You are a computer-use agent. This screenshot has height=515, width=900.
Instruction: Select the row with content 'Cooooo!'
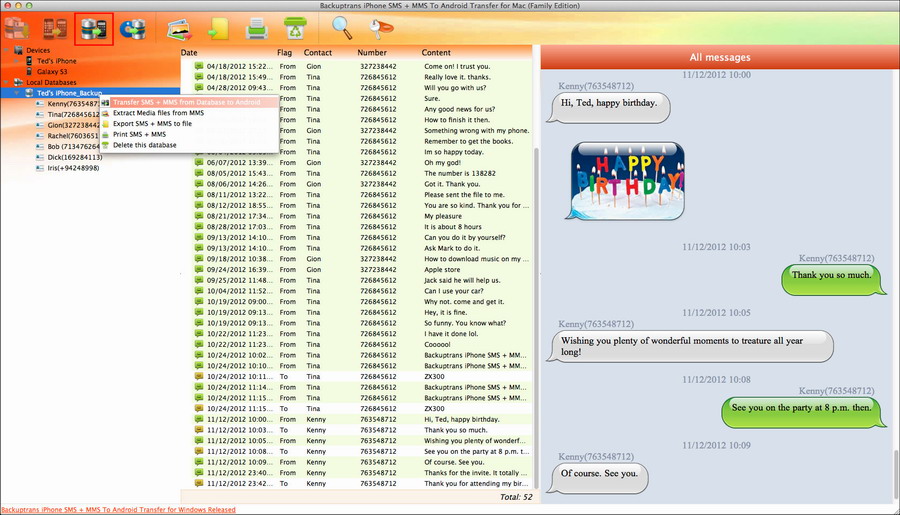point(356,344)
